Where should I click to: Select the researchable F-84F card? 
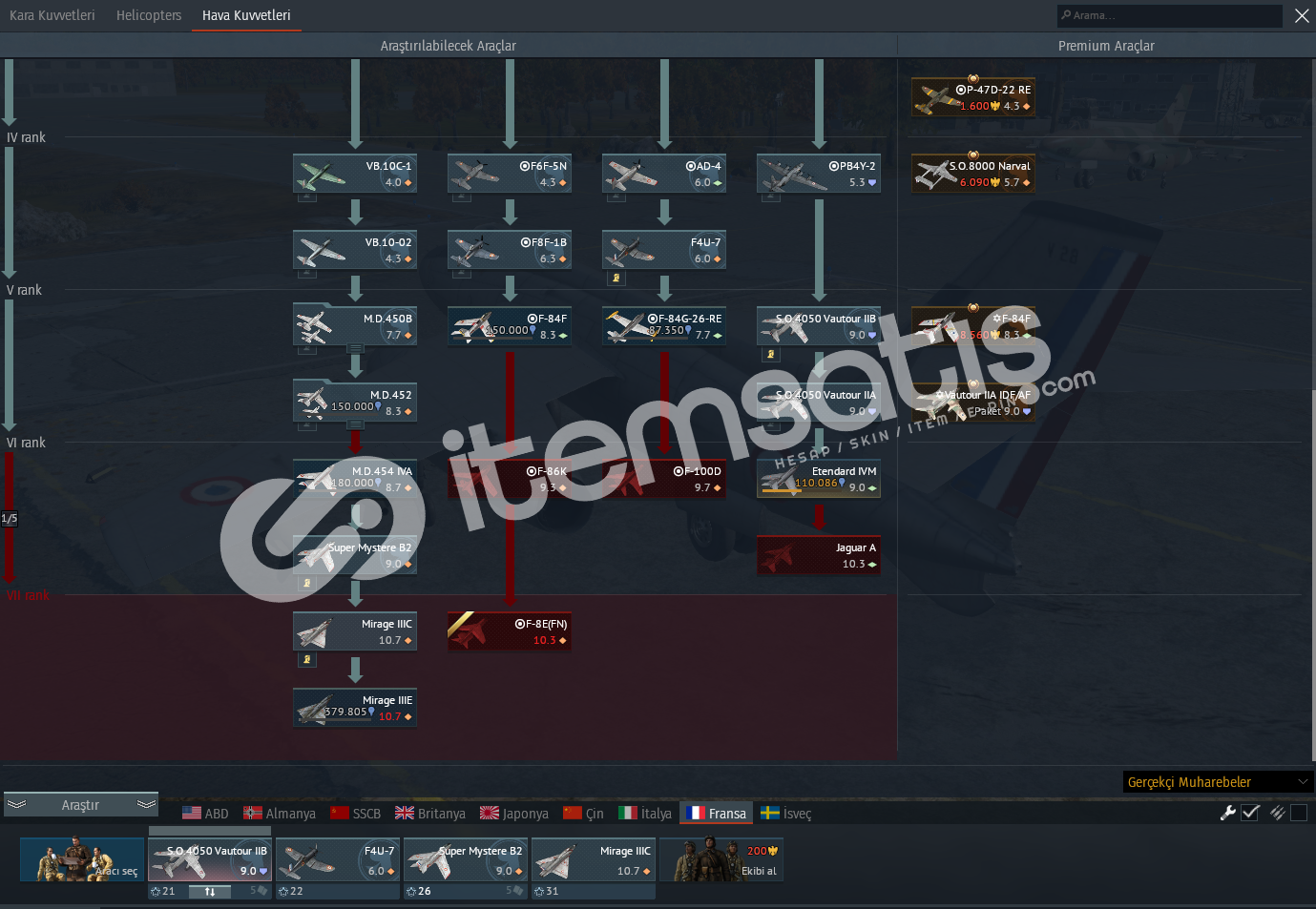tap(510, 326)
